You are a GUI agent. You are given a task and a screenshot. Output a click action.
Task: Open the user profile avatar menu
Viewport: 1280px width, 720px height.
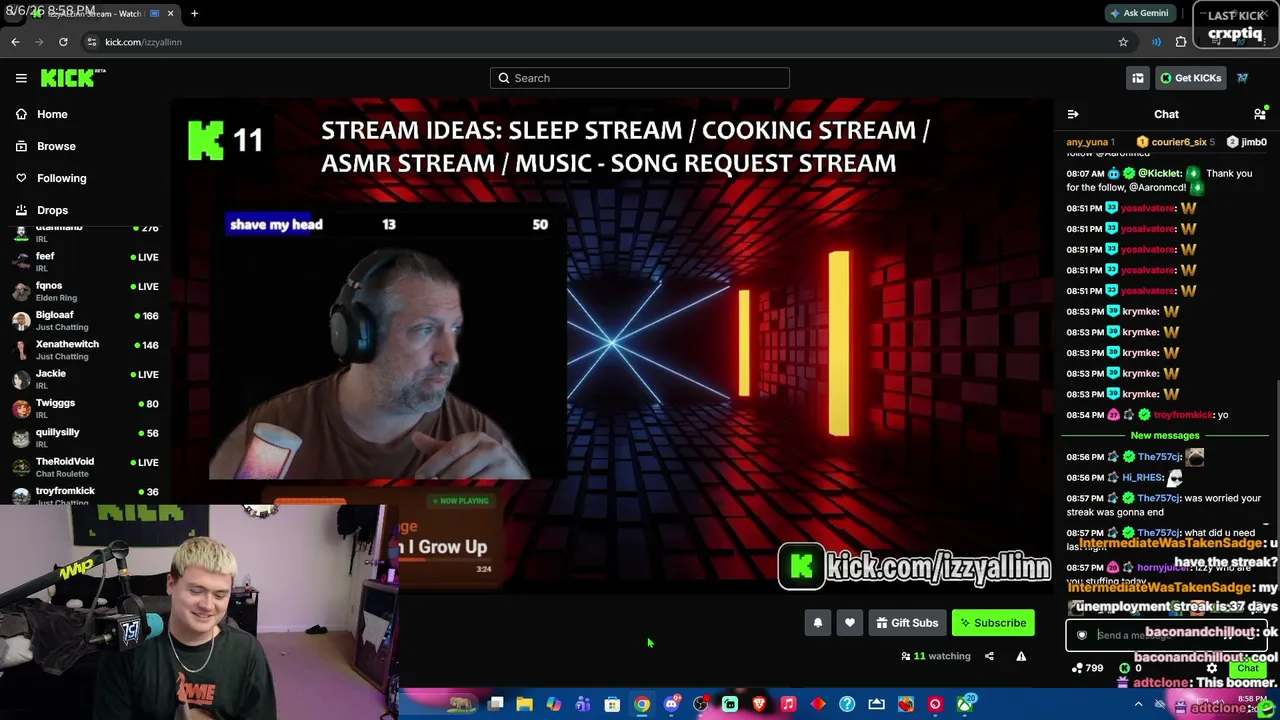[x=1243, y=78]
